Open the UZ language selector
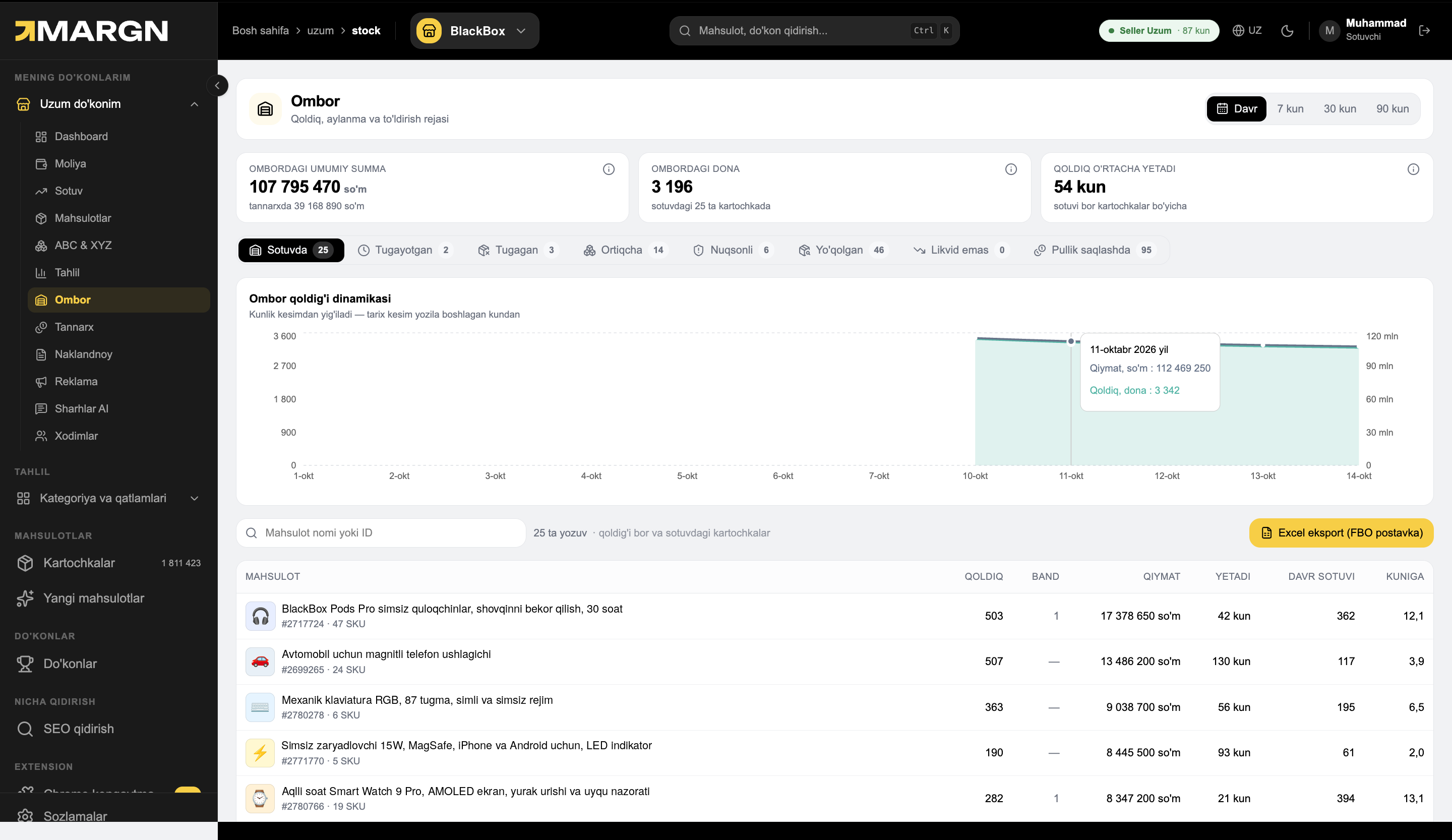The width and height of the screenshot is (1452, 840). 1247,31
